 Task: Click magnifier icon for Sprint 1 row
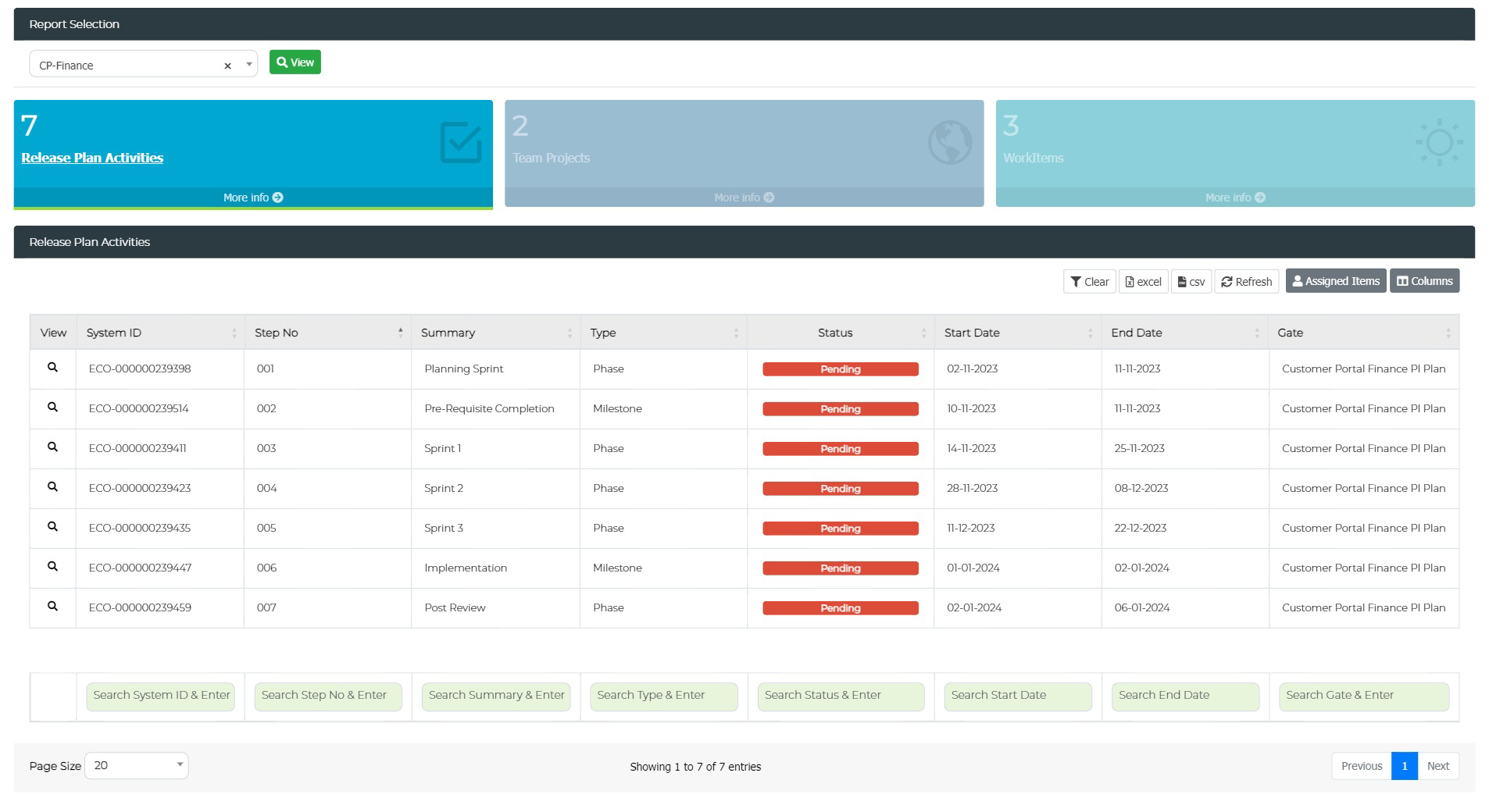pyautogui.click(x=52, y=447)
